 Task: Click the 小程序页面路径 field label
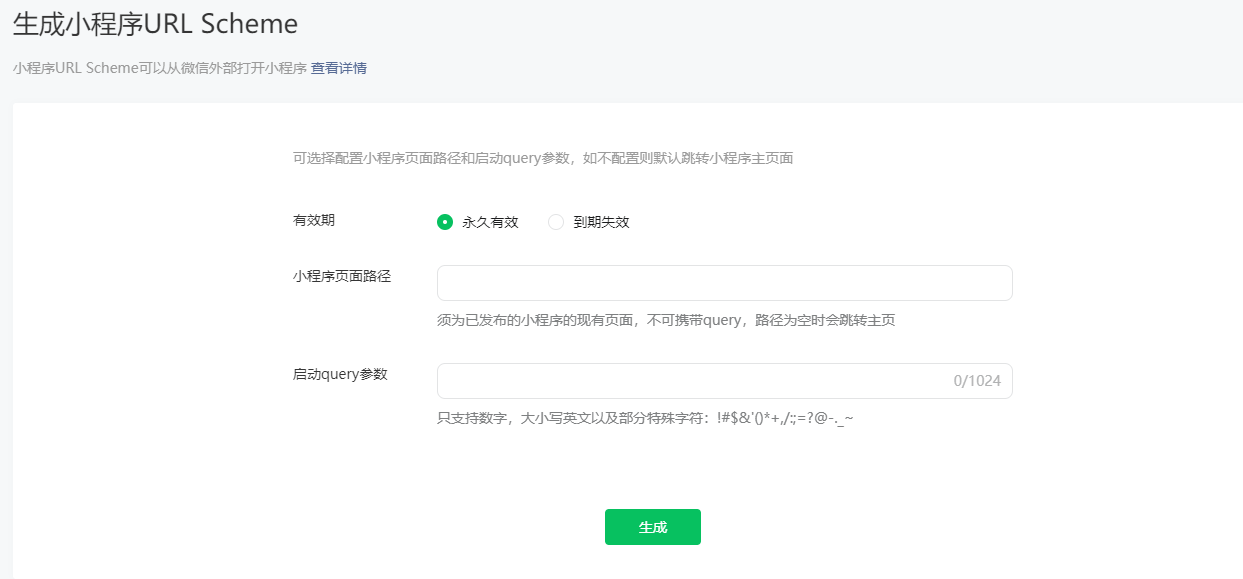tap(342, 276)
